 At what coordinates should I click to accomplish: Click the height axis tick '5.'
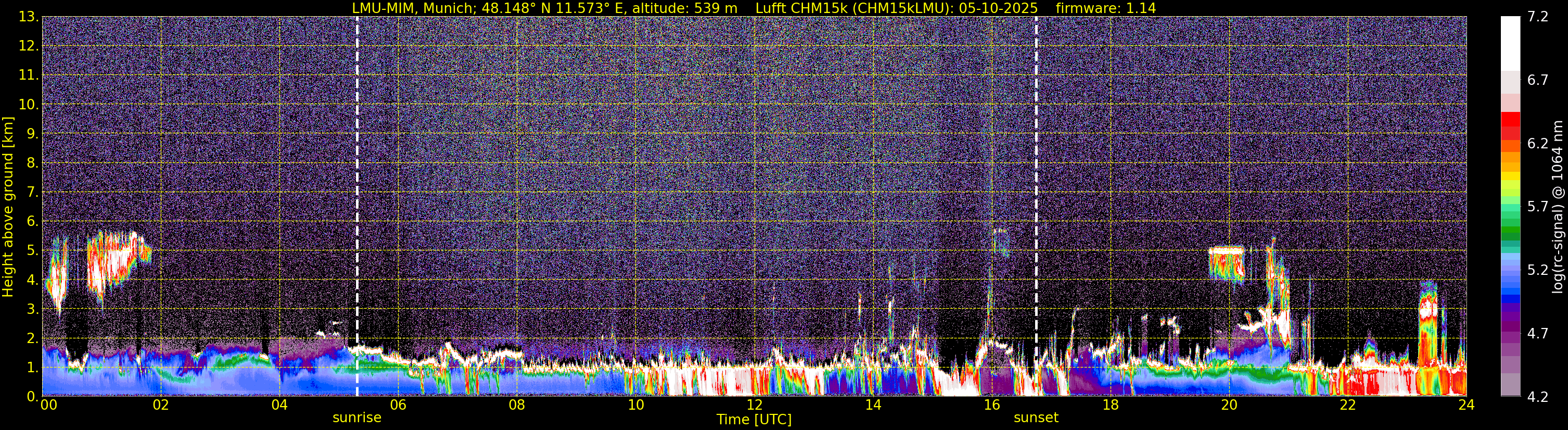click(33, 251)
